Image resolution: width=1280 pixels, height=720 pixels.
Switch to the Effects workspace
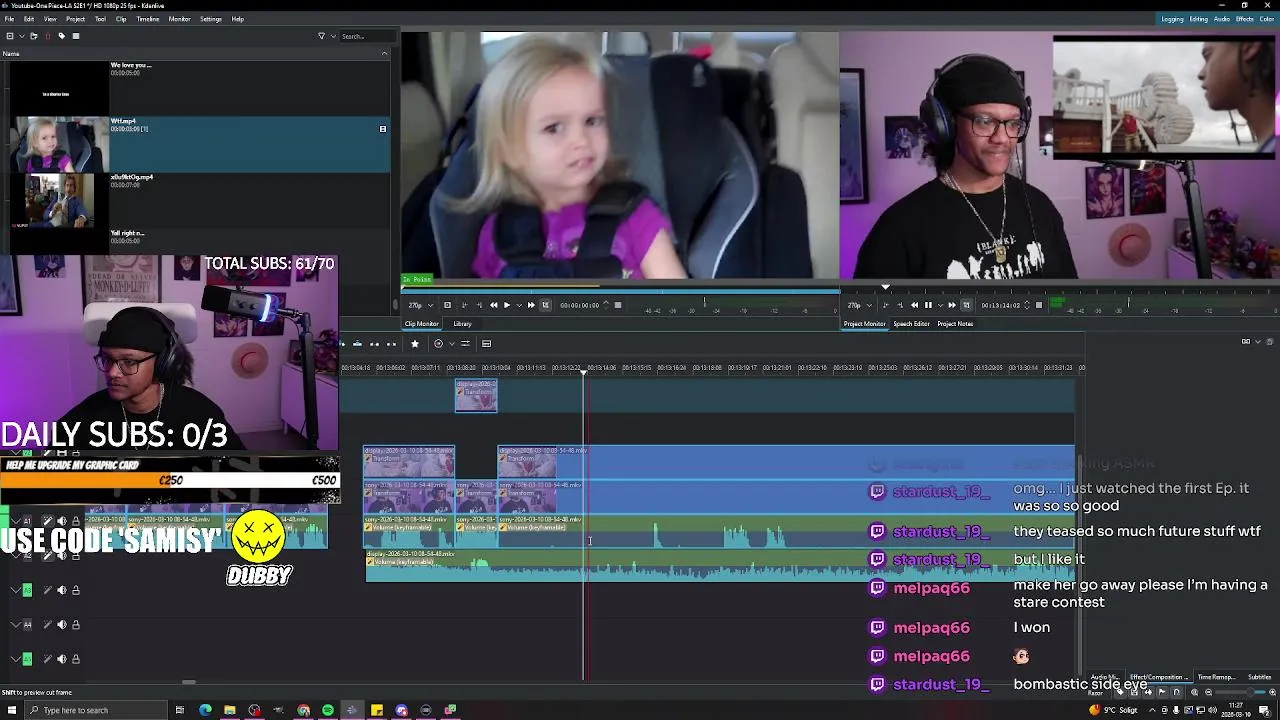coord(1244,19)
